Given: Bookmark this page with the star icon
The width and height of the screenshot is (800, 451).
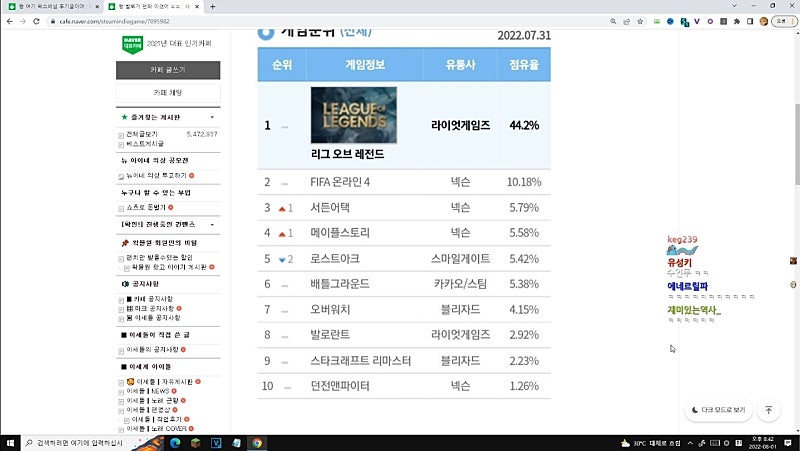Looking at the screenshot, I should coord(640,21).
